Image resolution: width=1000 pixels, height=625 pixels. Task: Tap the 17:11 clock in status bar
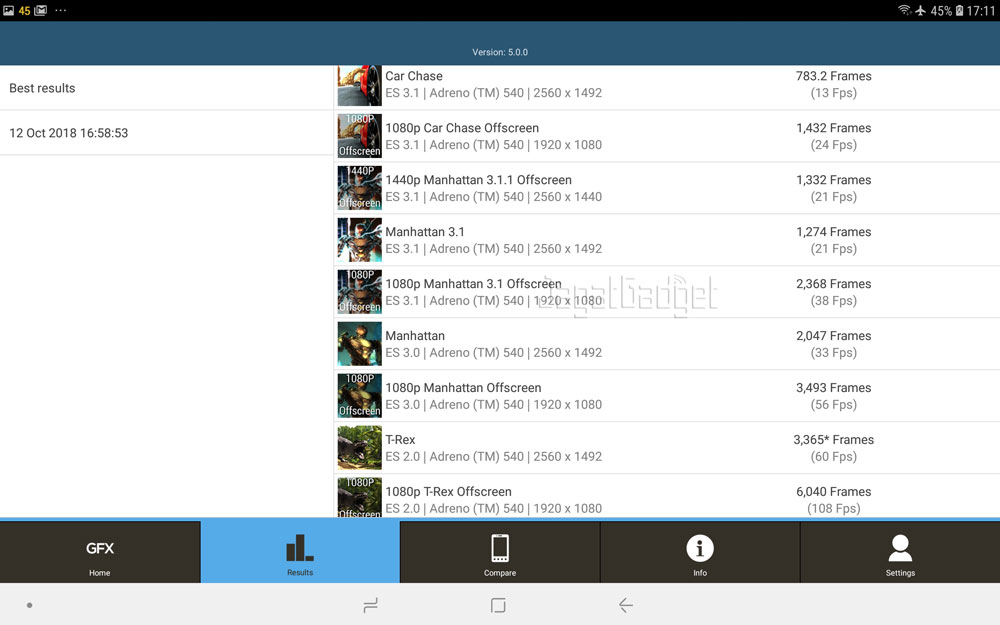(981, 10)
